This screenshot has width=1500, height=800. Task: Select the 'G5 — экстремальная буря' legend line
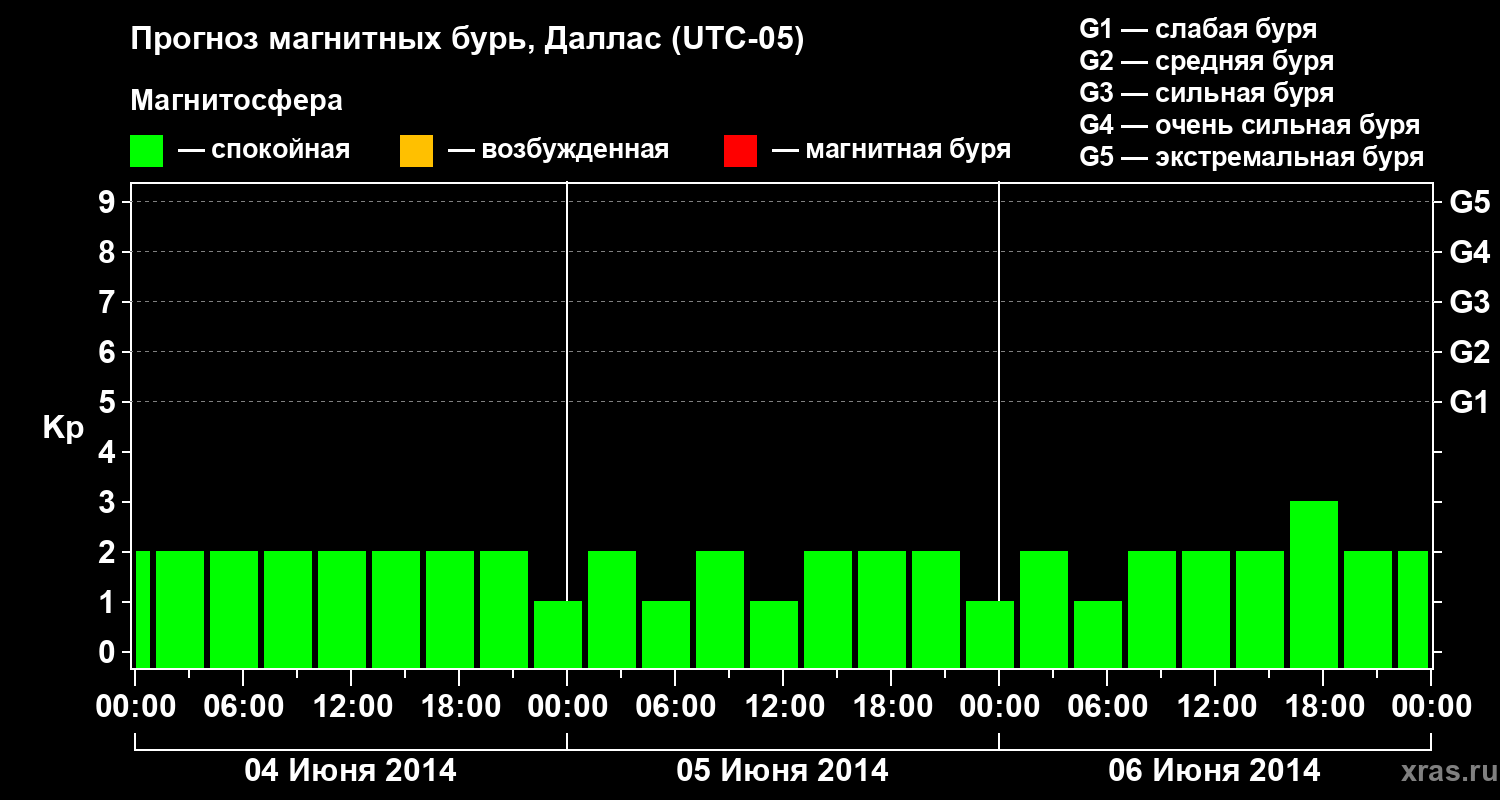click(1252, 157)
